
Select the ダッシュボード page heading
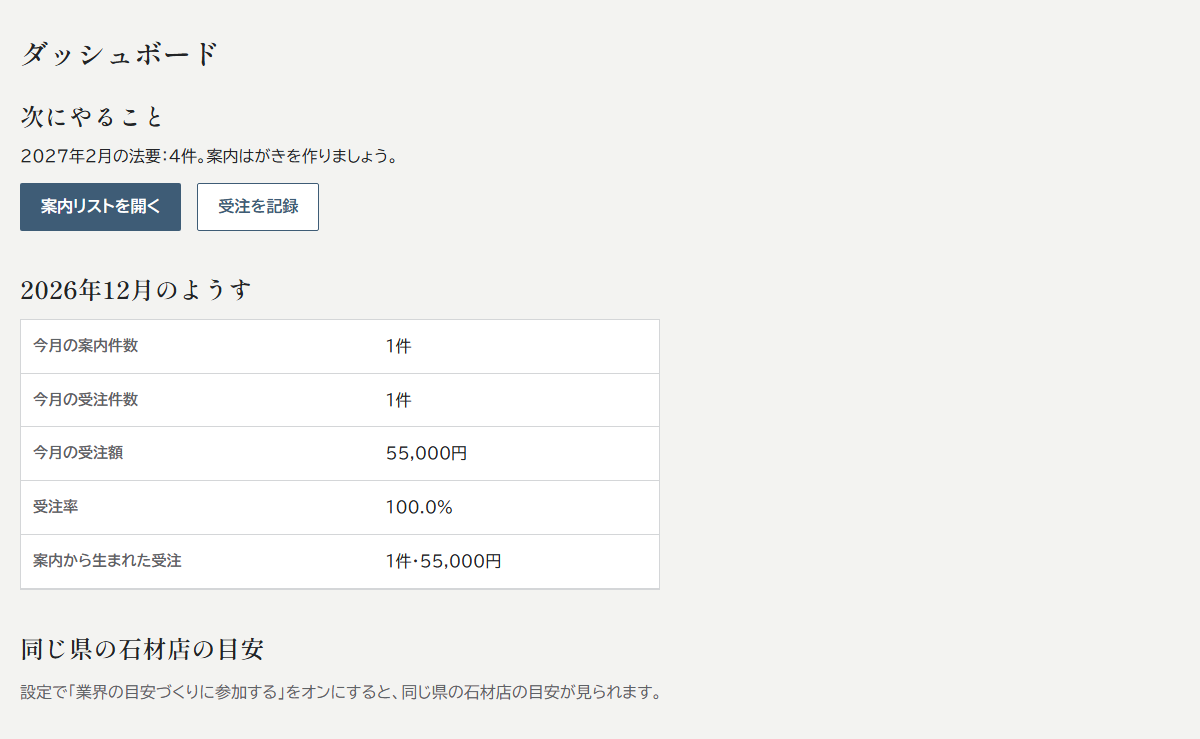[119, 54]
